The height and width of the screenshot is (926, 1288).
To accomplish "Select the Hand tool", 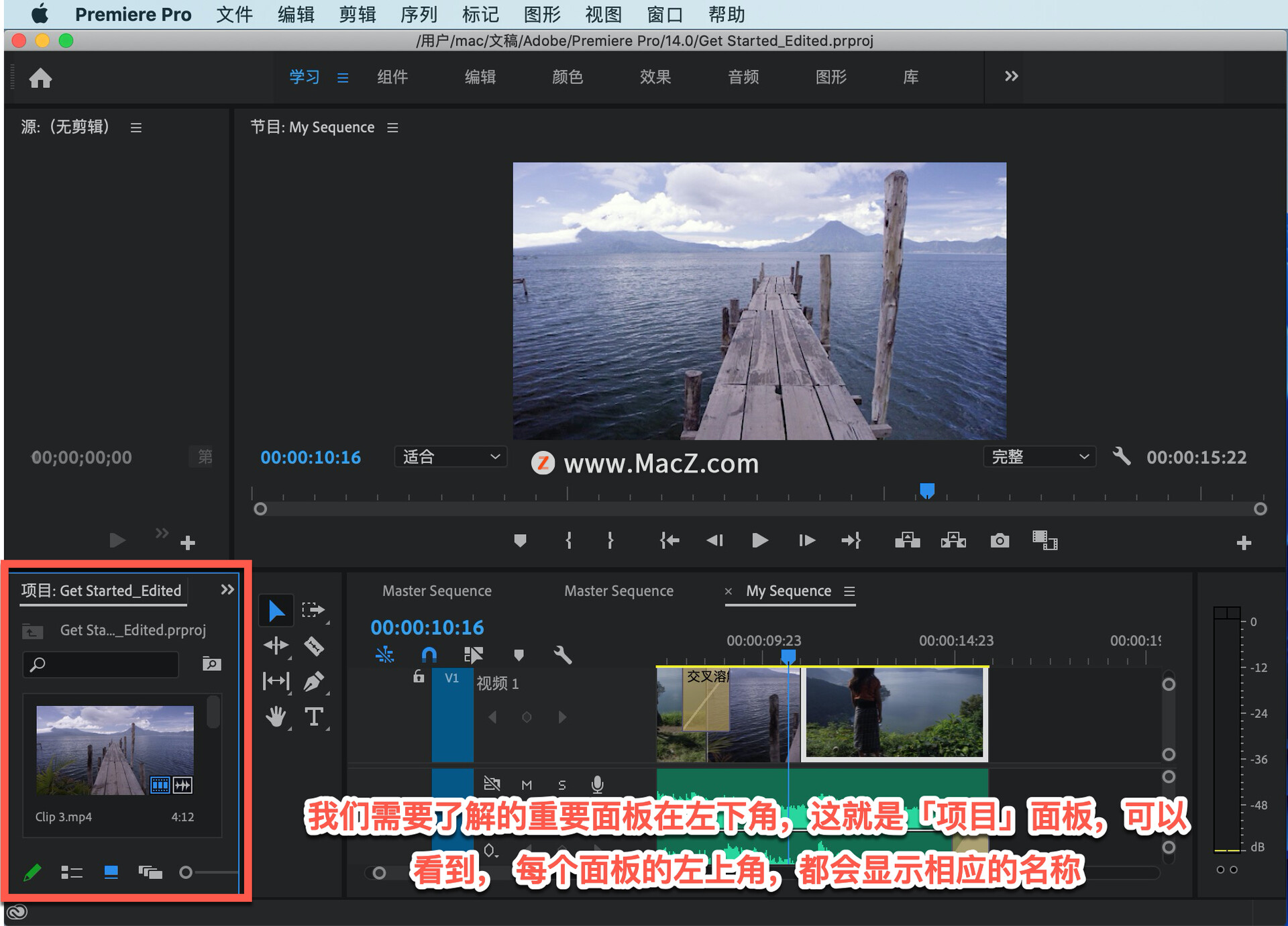I will pos(276,717).
